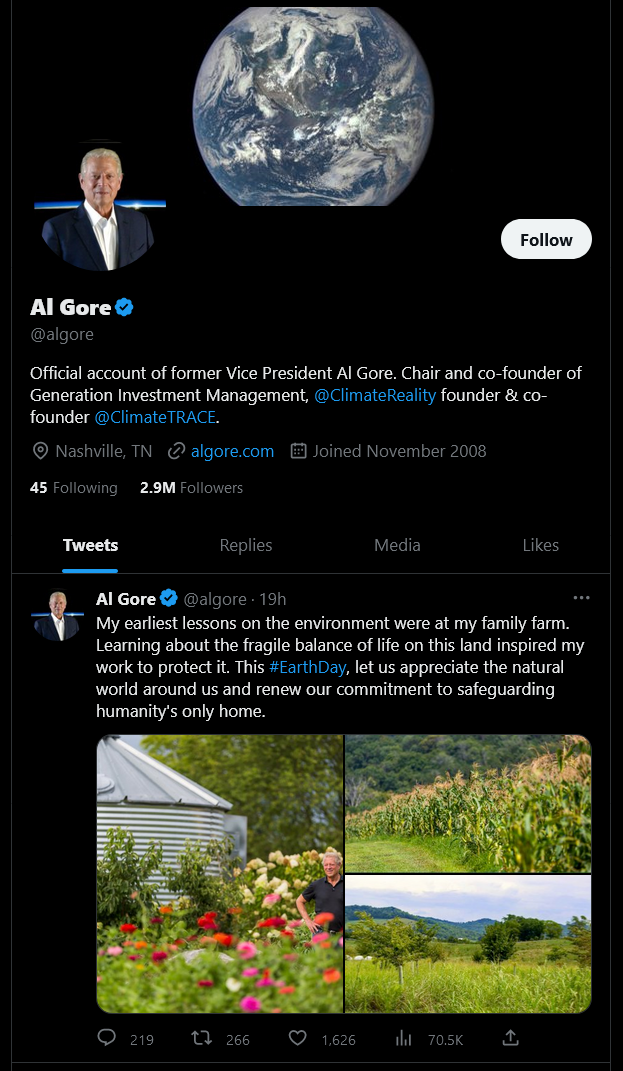Switch to the Media tab

click(397, 545)
